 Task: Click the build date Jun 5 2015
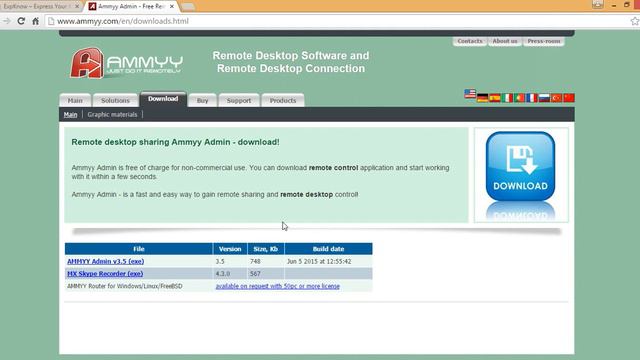click(x=319, y=261)
